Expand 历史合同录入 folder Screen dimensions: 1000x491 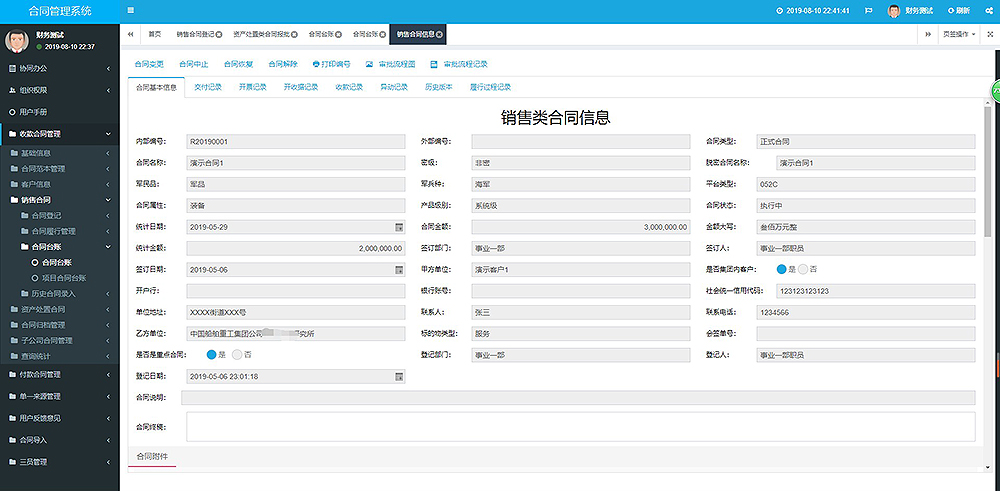click(x=59, y=293)
